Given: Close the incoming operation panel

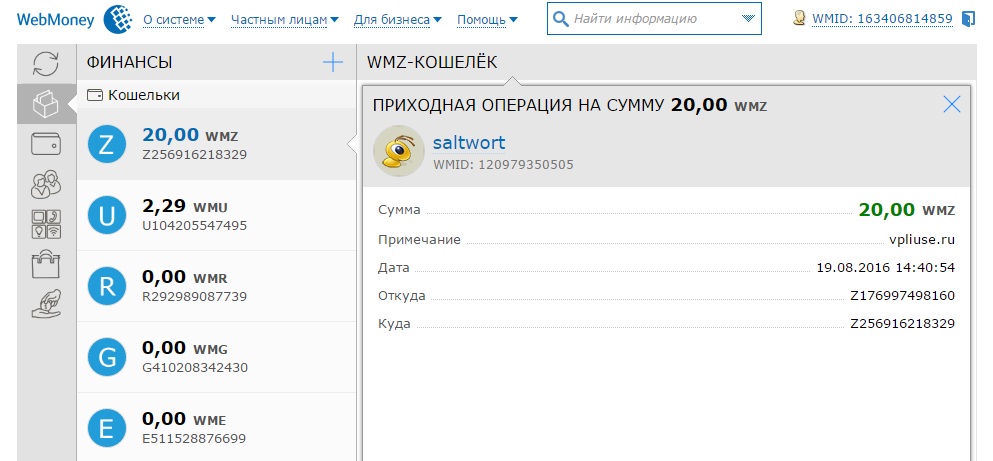Looking at the screenshot, I should coord(952,104).
